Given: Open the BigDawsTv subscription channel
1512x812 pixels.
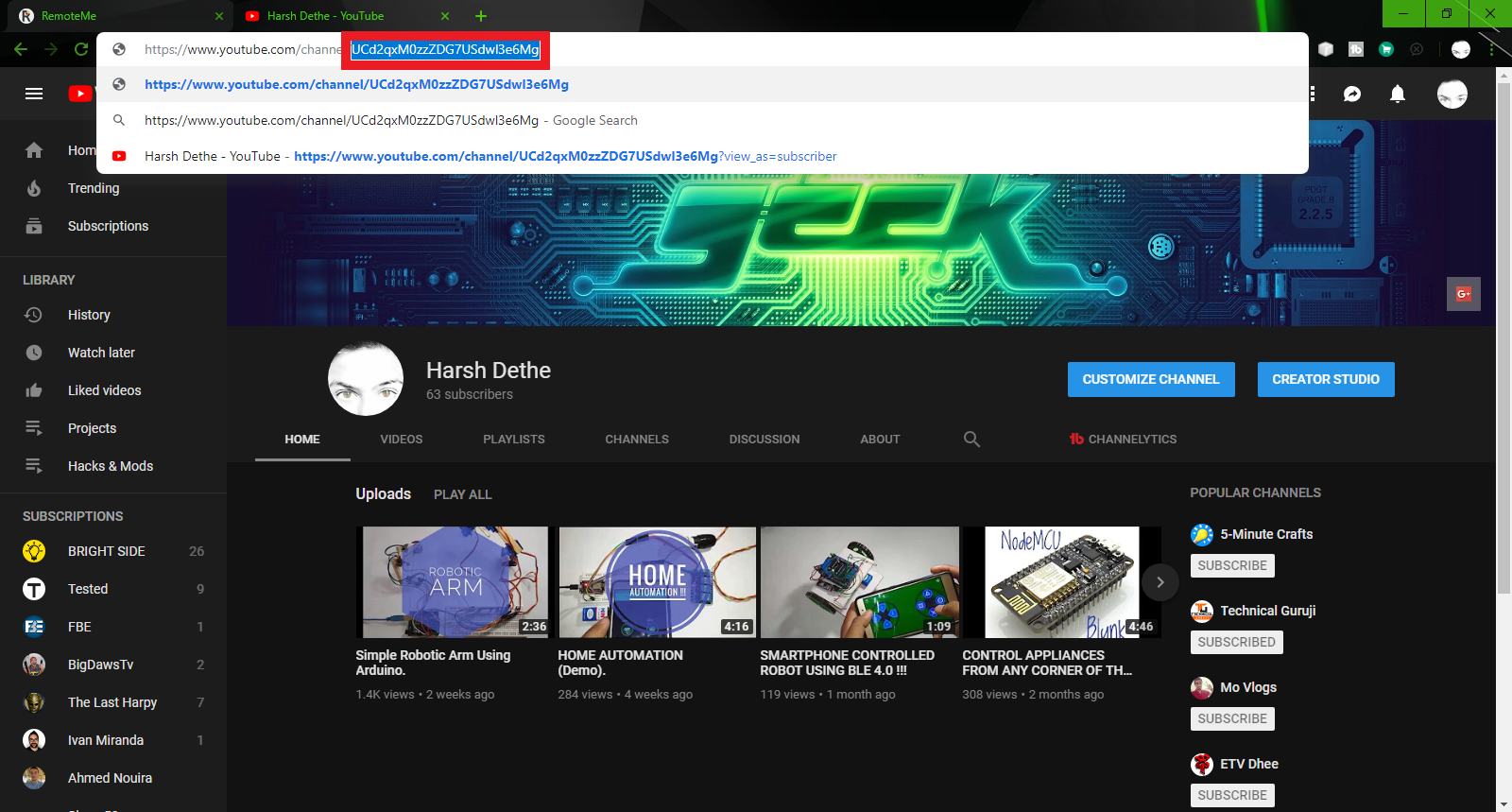Looking at the screenshot, I should (113, 665).
